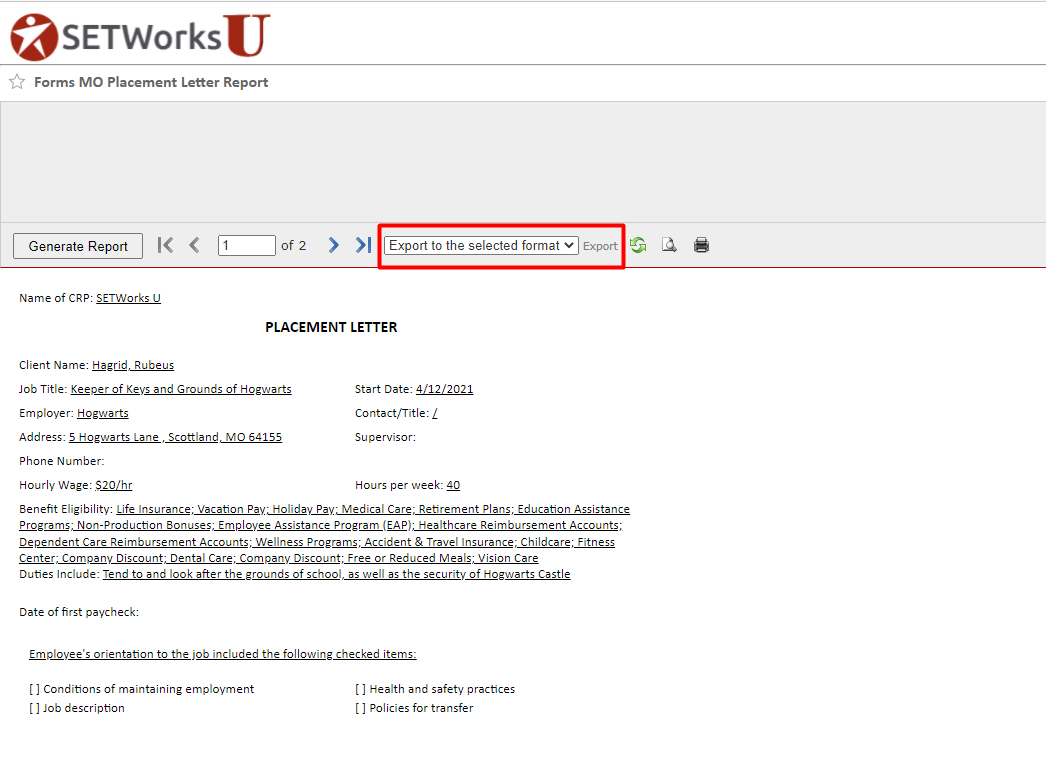The height and width of the screenshot is (782, 1046).
Task: Click hourly wage value $20/hr
Action: [x=114, y=485]
